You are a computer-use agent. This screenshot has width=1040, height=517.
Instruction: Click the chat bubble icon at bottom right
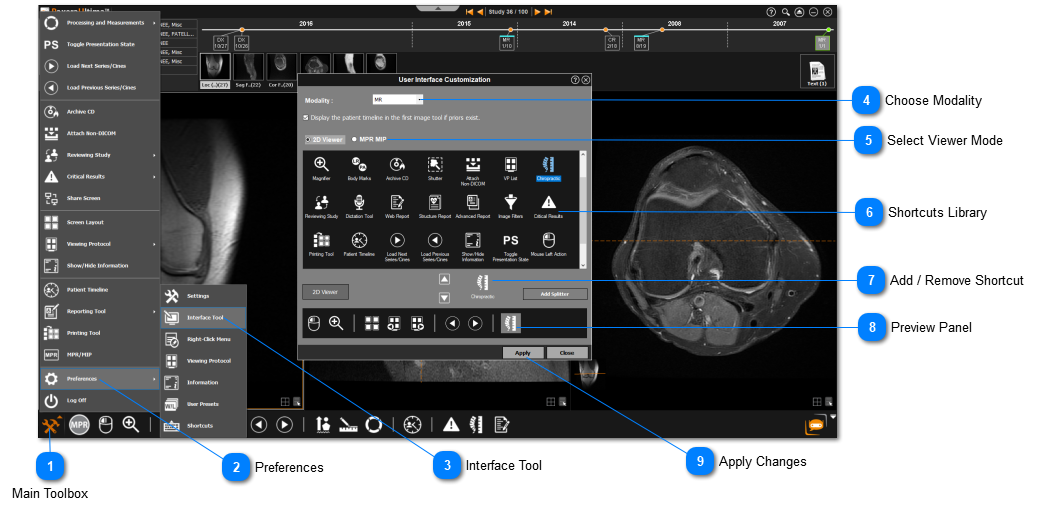[x=816, y=425]
